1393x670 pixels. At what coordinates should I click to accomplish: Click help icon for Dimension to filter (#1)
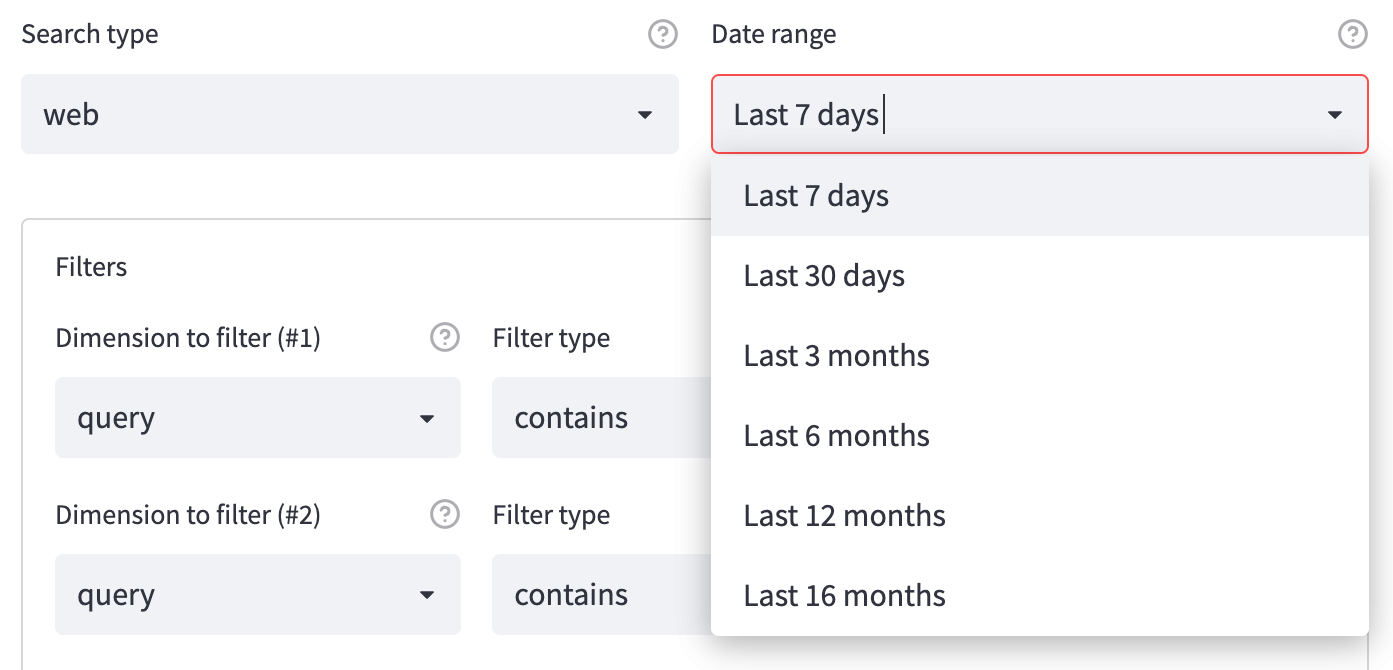pos(444,338)
